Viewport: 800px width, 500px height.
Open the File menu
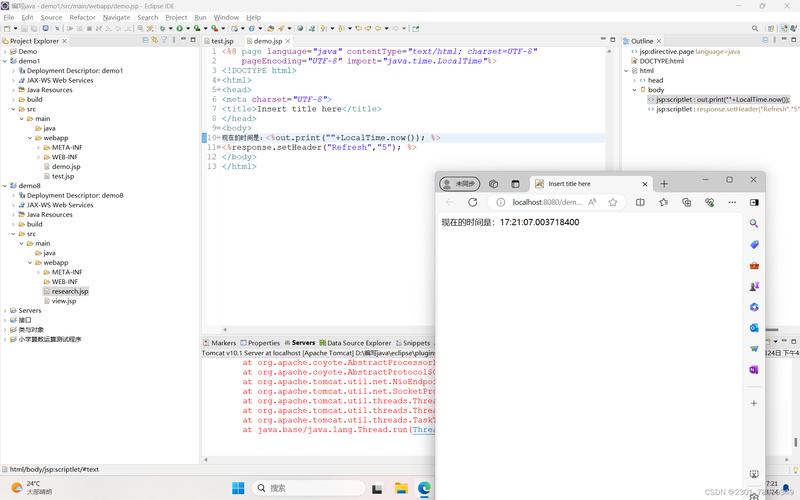pyautogui.click(x=9, y=17)
